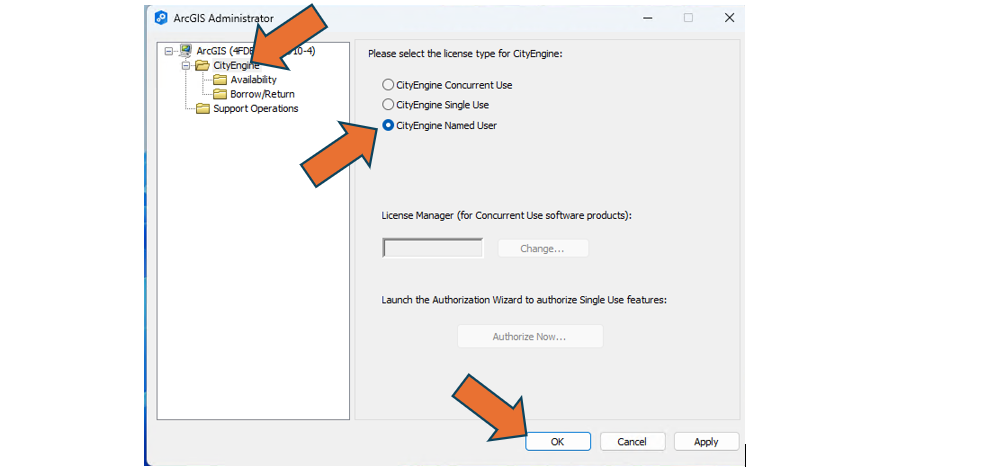Screen dimensions: 982x473
Task: Collapse the ArcGIS root tree node
Action: pos(168,51)
